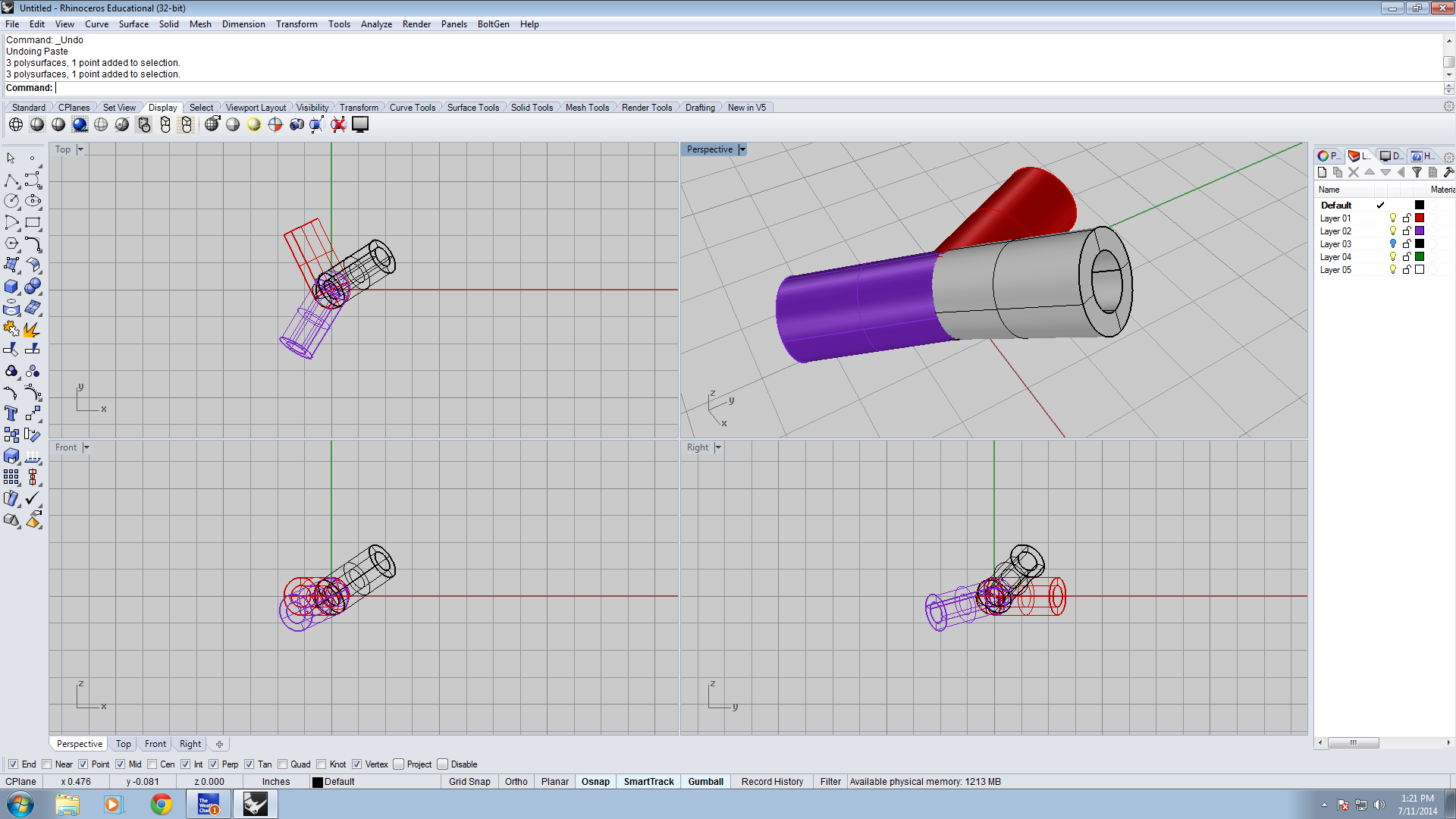Toggle the Mid osnap checkbox

[x=121, y=764]
